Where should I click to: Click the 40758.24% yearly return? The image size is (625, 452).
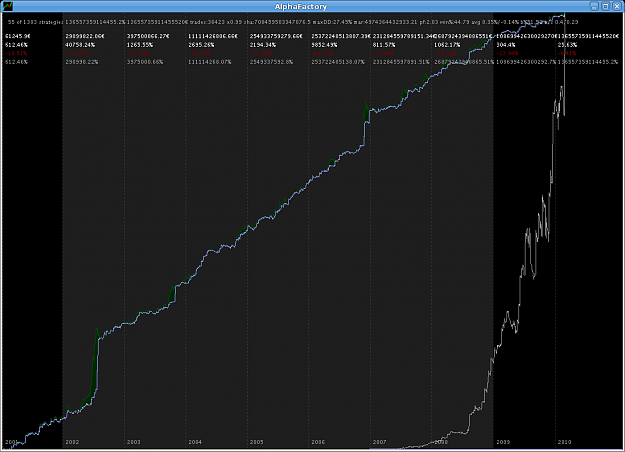click(80, 45)
